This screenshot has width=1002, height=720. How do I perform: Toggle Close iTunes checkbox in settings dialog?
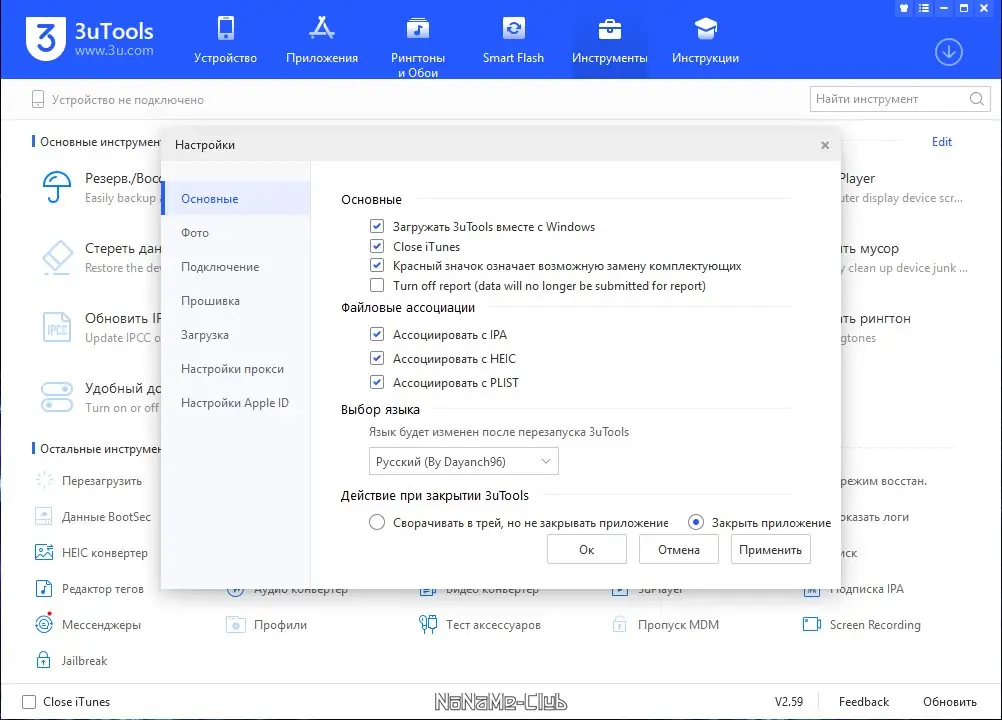(377, 246)
